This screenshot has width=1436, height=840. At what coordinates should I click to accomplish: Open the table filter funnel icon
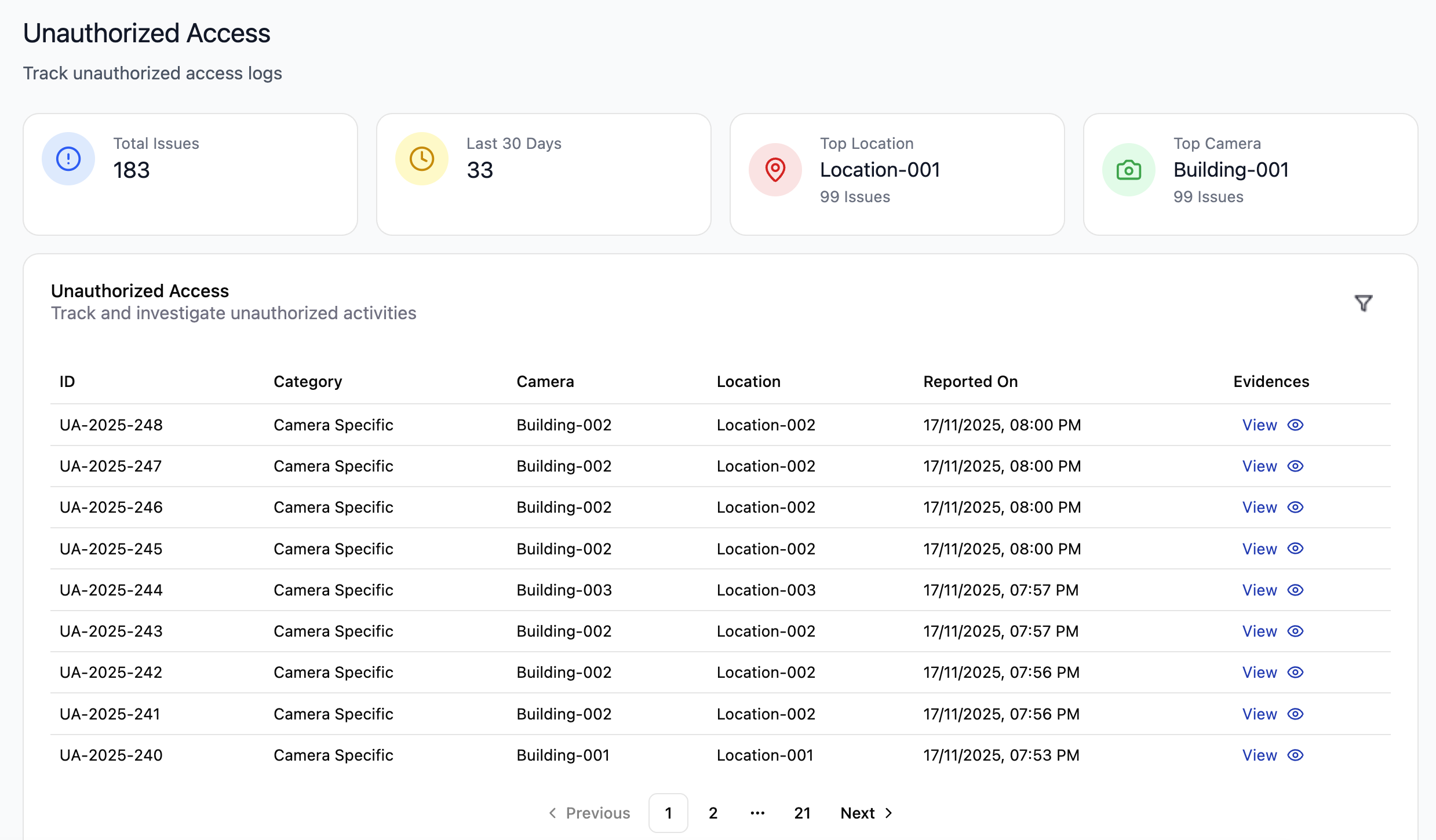click(1363, 303)
